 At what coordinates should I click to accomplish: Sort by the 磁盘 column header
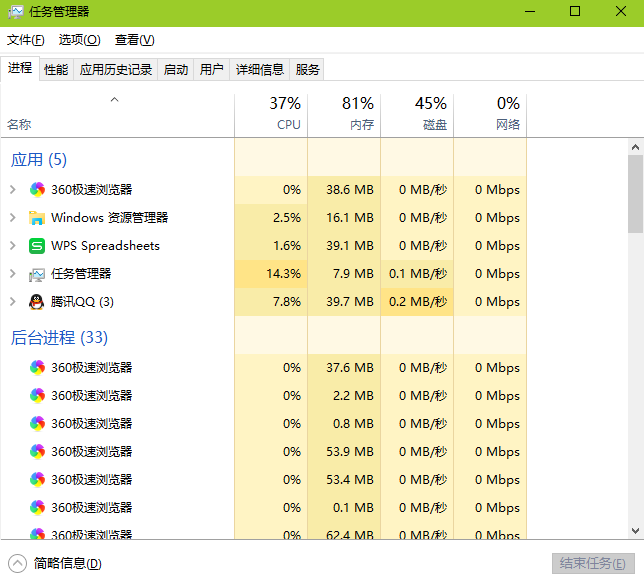[x=417, y=116]
